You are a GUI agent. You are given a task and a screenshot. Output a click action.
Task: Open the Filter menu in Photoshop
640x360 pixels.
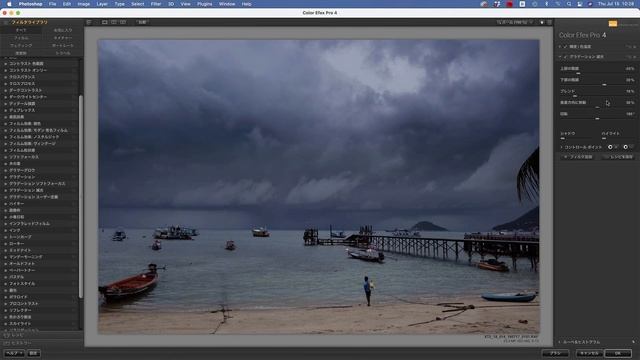(156, 4)
